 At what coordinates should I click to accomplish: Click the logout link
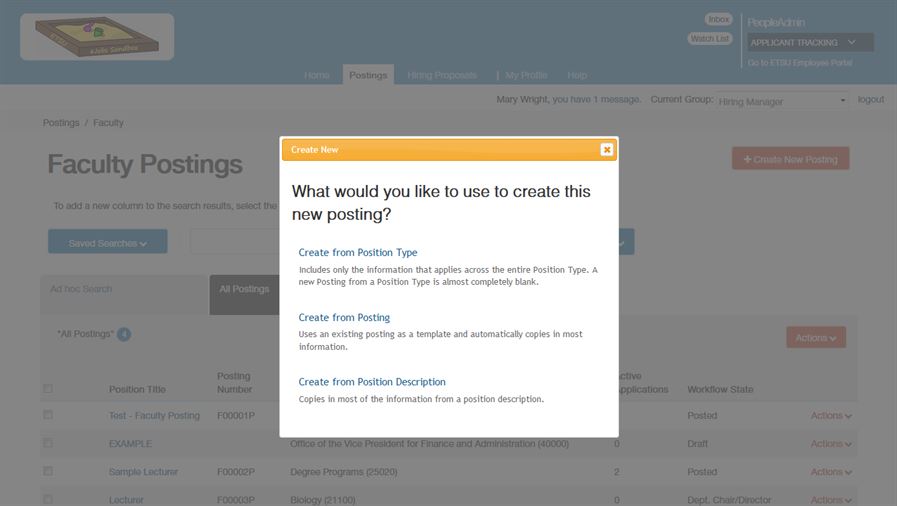pos(870,100)
